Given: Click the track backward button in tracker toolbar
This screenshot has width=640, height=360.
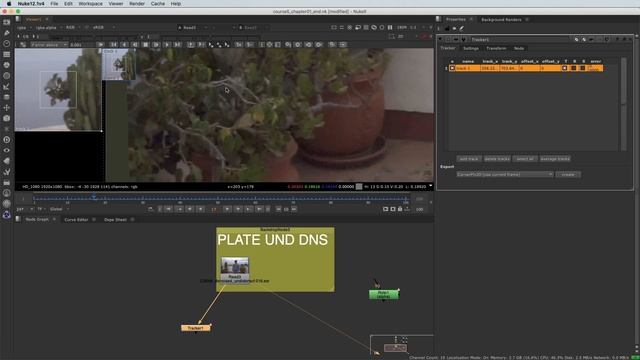Looking at the screenshot, I should 124,44.
